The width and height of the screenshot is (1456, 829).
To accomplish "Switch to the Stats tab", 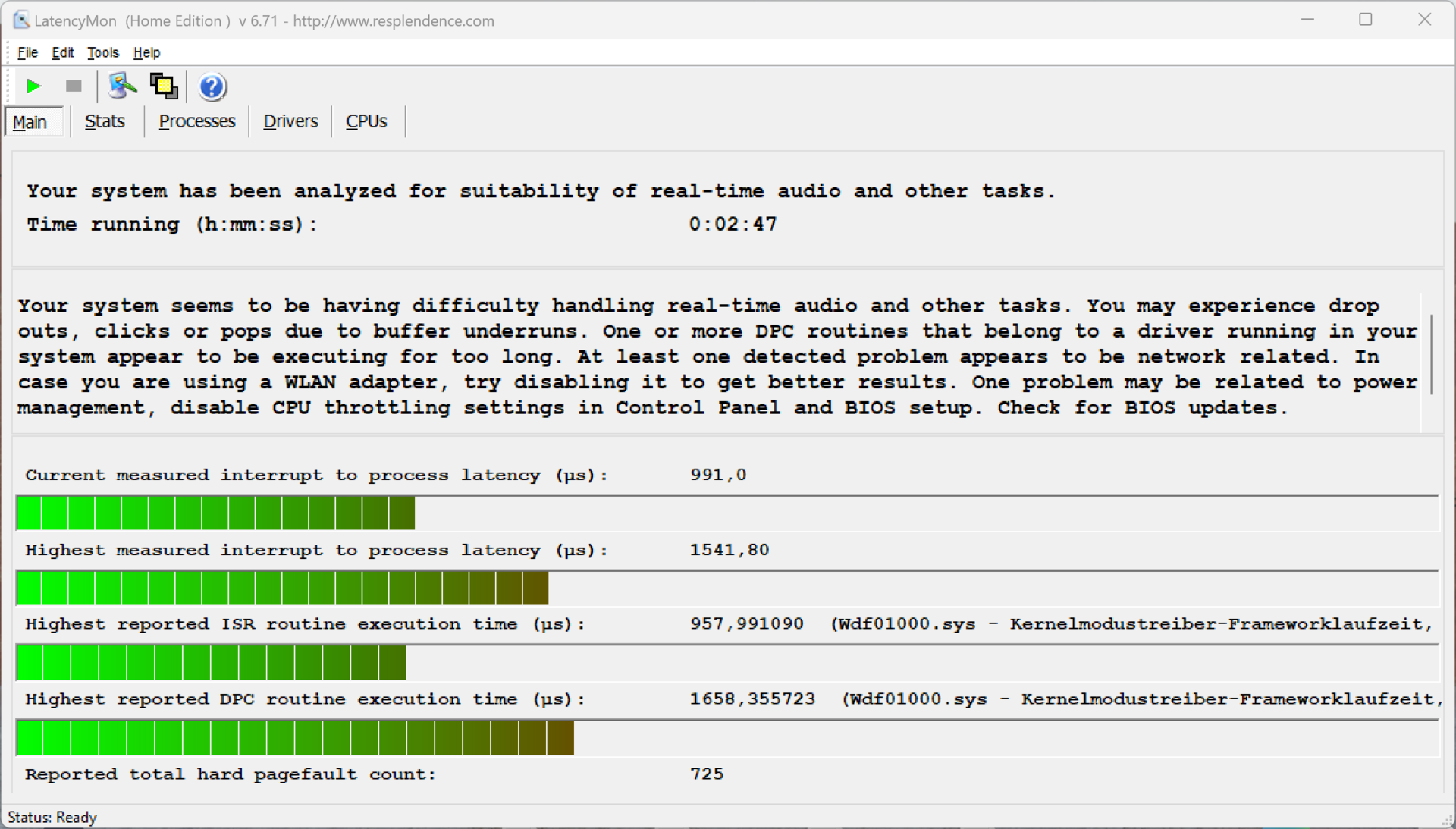I will coord(105,121).
